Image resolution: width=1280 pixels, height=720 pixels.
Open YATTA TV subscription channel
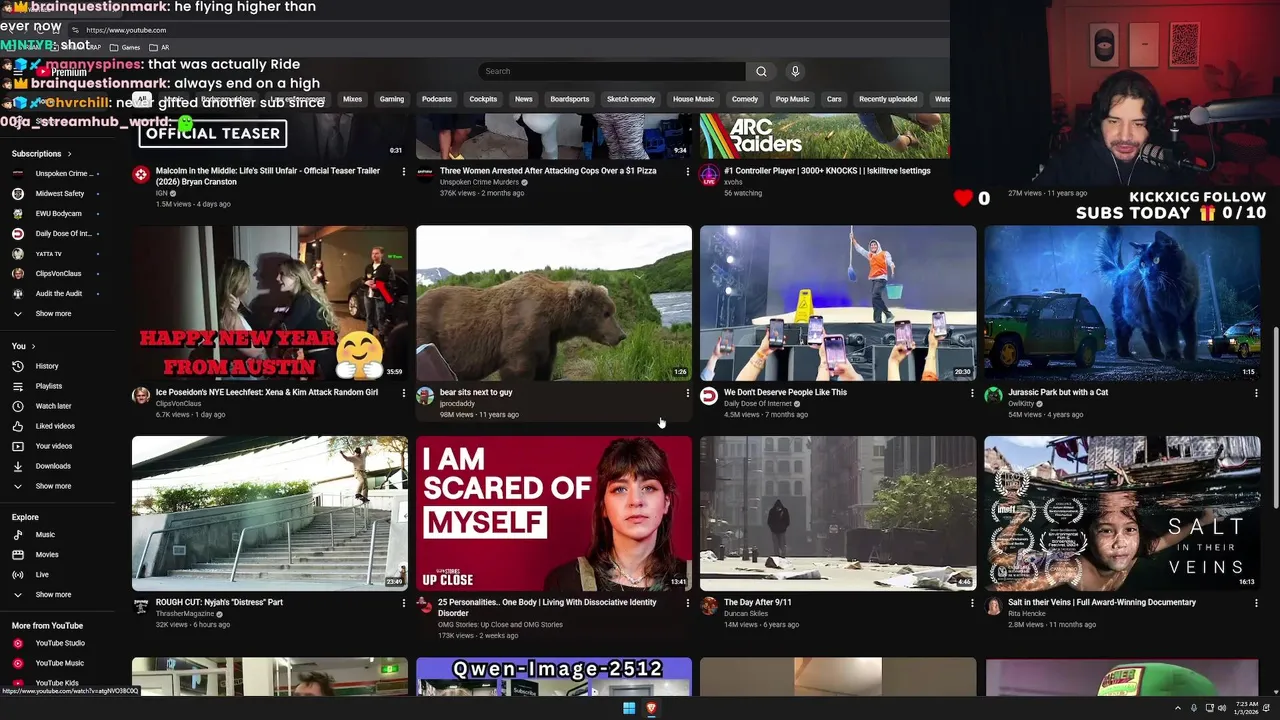tap(49, 254)
